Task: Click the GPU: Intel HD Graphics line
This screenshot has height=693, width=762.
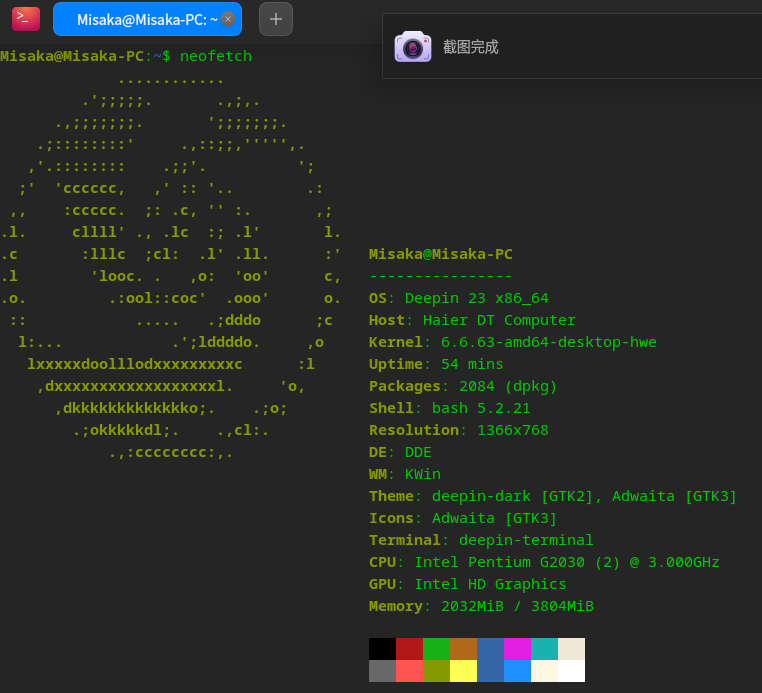Action: click(468, 584)
